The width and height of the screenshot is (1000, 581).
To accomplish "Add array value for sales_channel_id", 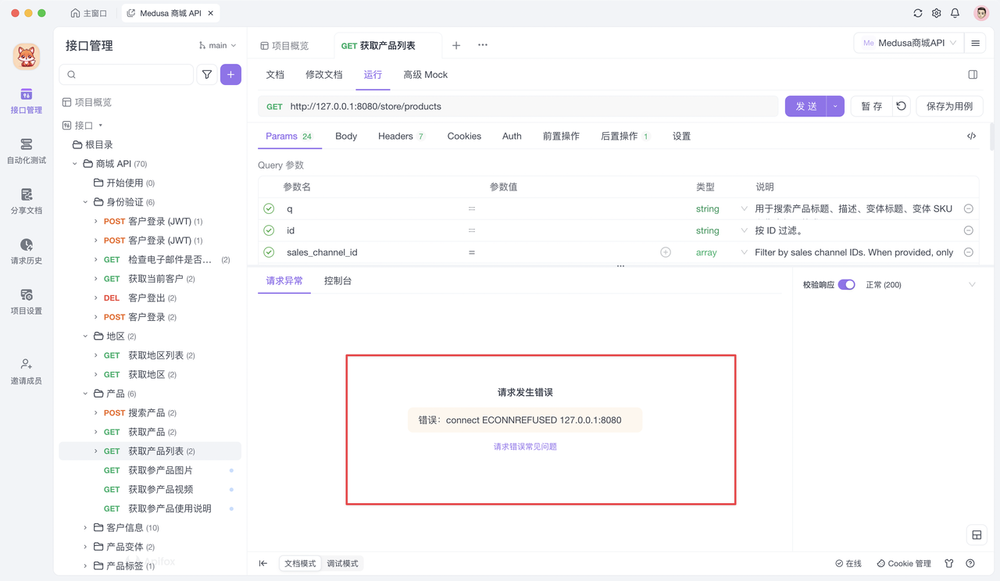I will [665, 253].
